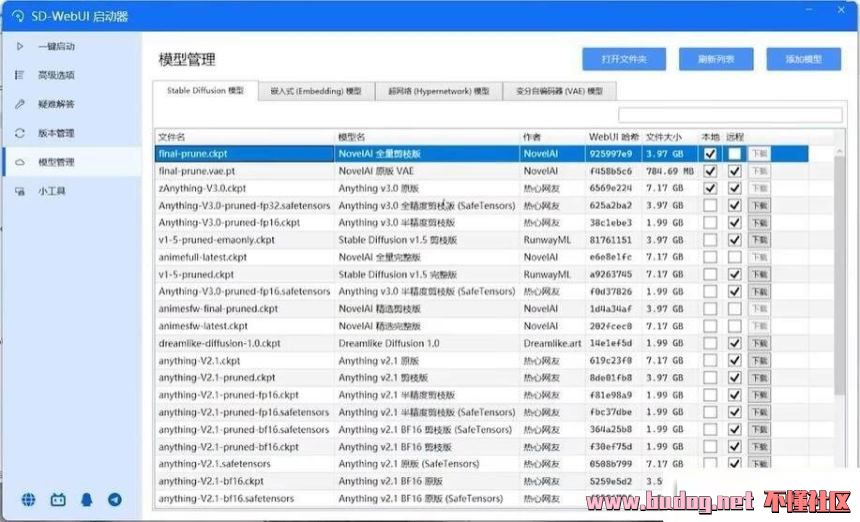
Task: Download Anything-V3.0-pruned-fp32.safetensors with its 下载 button
Action: click(760, 206)
